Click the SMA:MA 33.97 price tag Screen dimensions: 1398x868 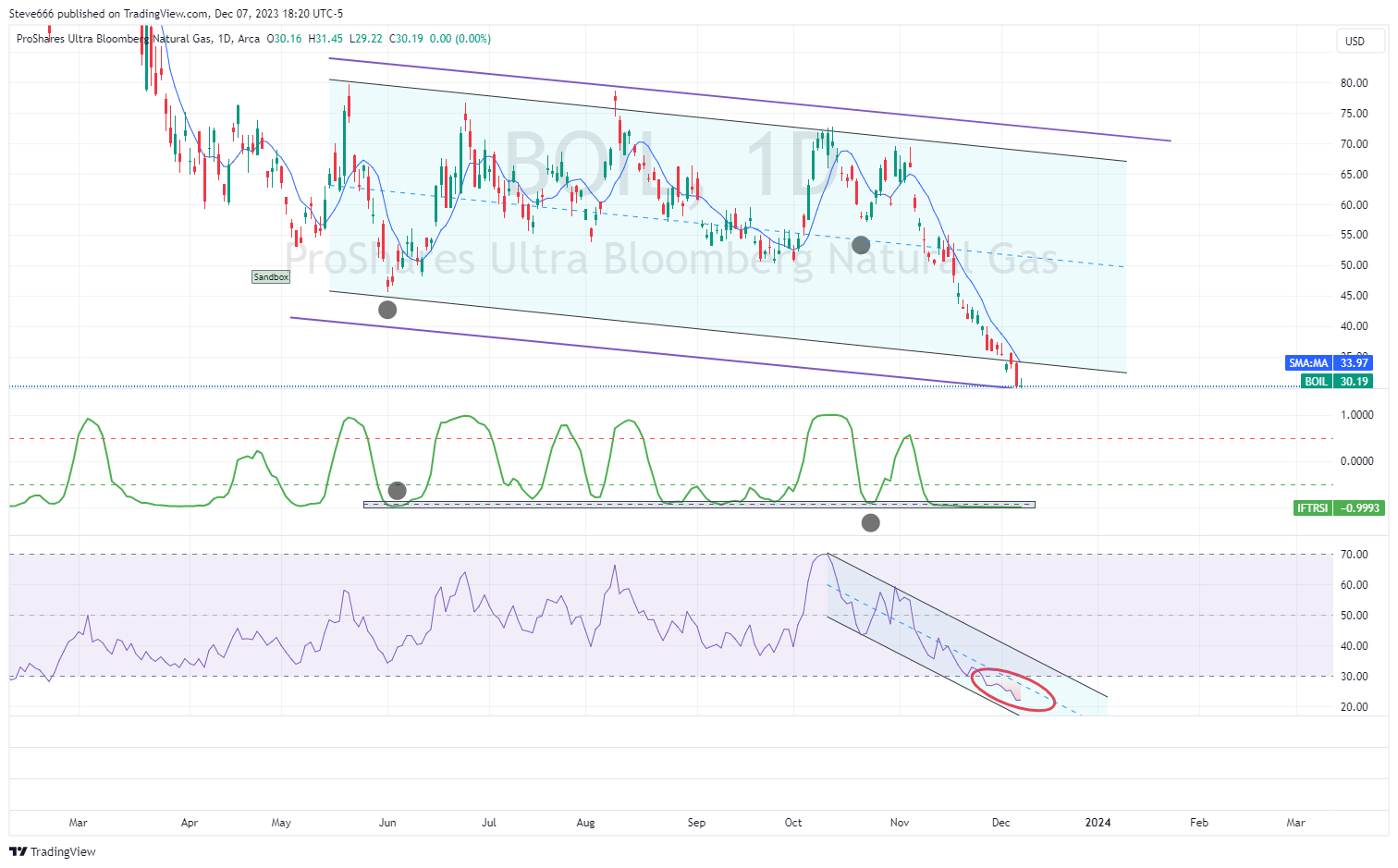pos(1329,363)
